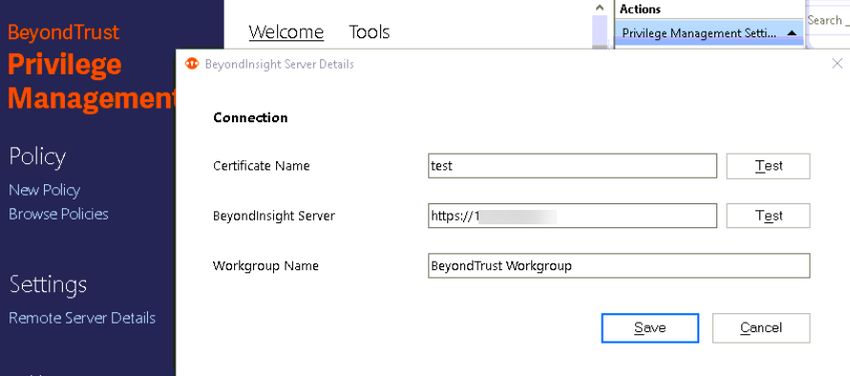The image size is (850, 376).
Task: Click the BeyondInsight logo icon in dialog title
Action: tap(192, 64)
